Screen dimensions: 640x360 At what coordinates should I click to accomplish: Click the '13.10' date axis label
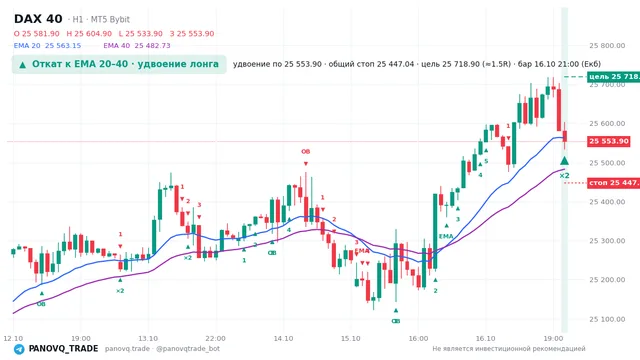pos(148,338)
